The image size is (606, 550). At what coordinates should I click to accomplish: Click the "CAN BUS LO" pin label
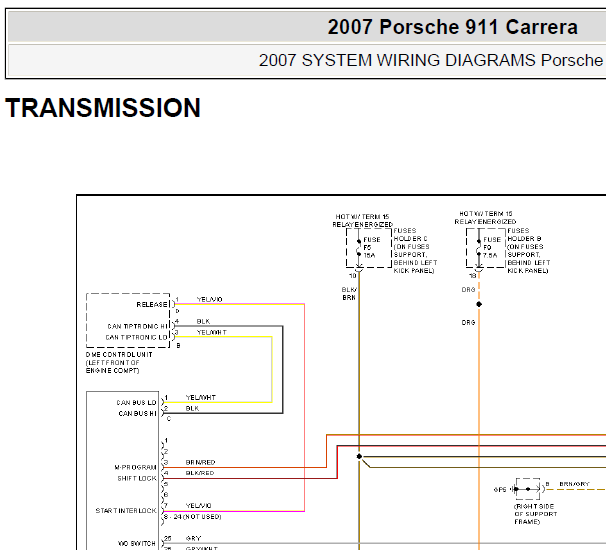coord(136,403)
